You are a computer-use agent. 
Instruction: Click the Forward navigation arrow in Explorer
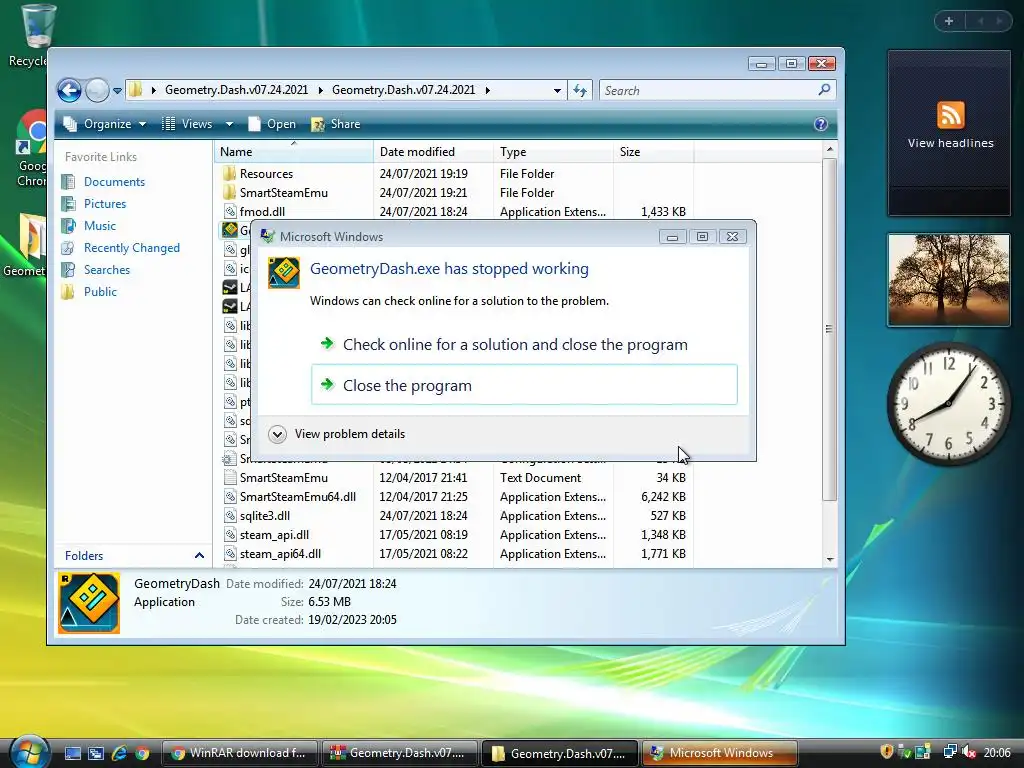pyautogui.click(x=97, y=90)
